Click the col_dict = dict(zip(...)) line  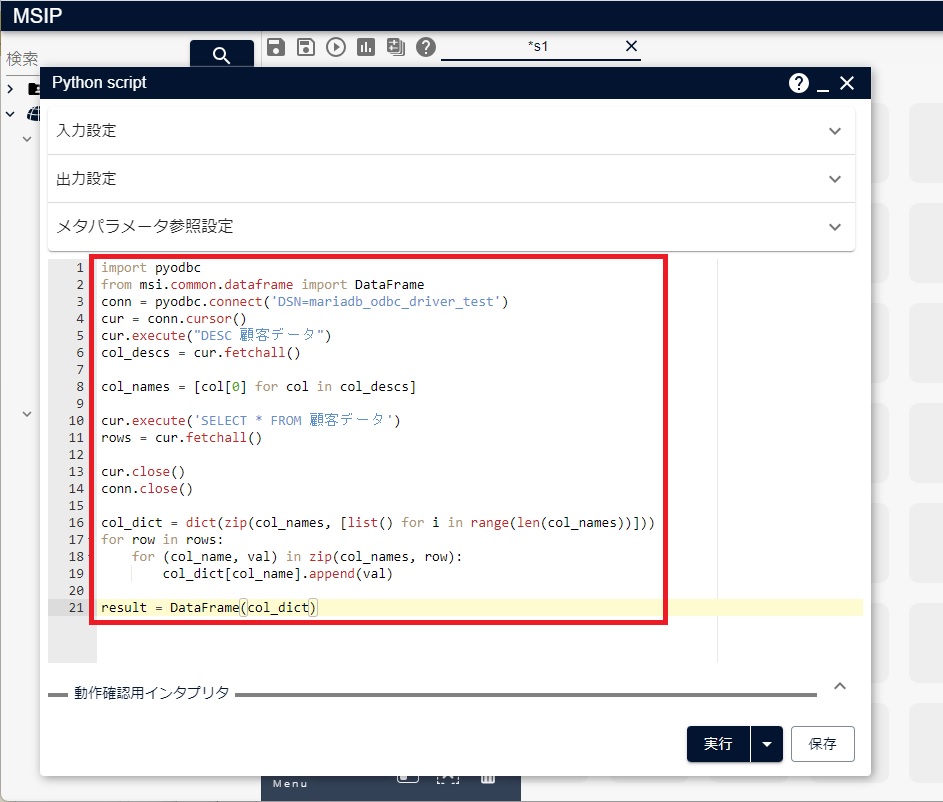[x=378, y=522]
